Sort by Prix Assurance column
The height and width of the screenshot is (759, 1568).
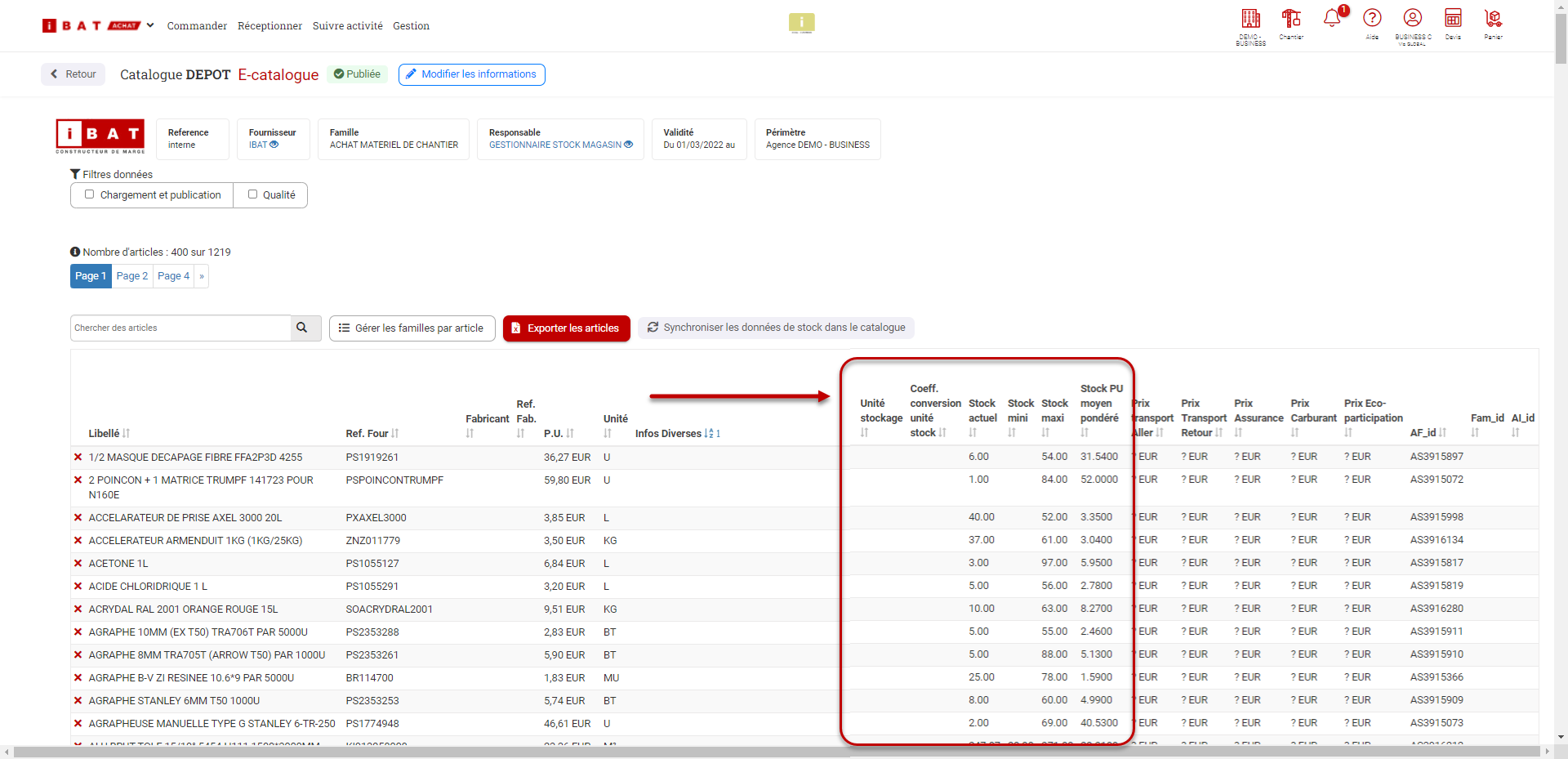point(1239,433)
